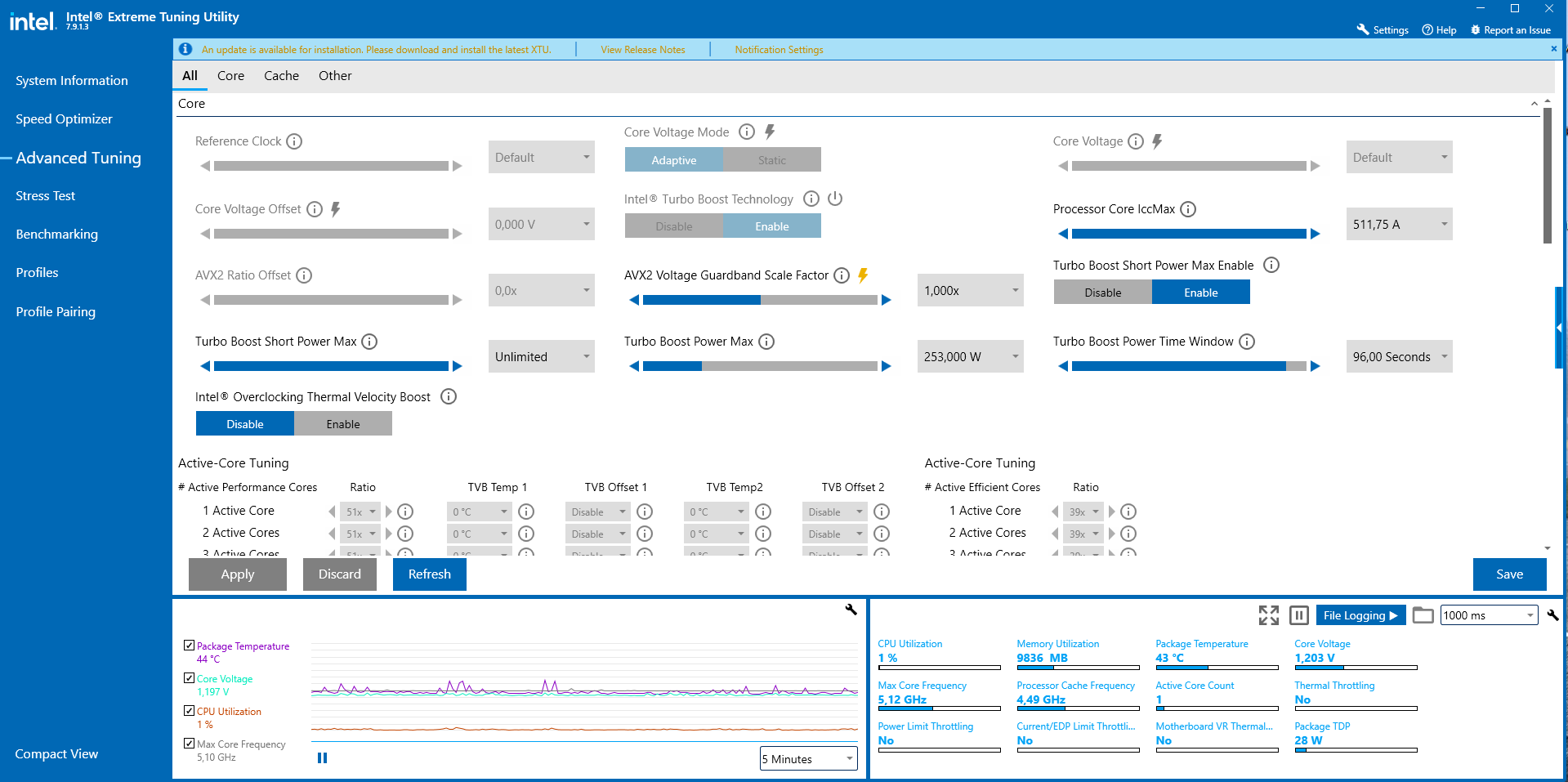Click info icon beside Processor Core IccMax
The height and width of the screenshot is (782, 1568).
[1188, 209]
